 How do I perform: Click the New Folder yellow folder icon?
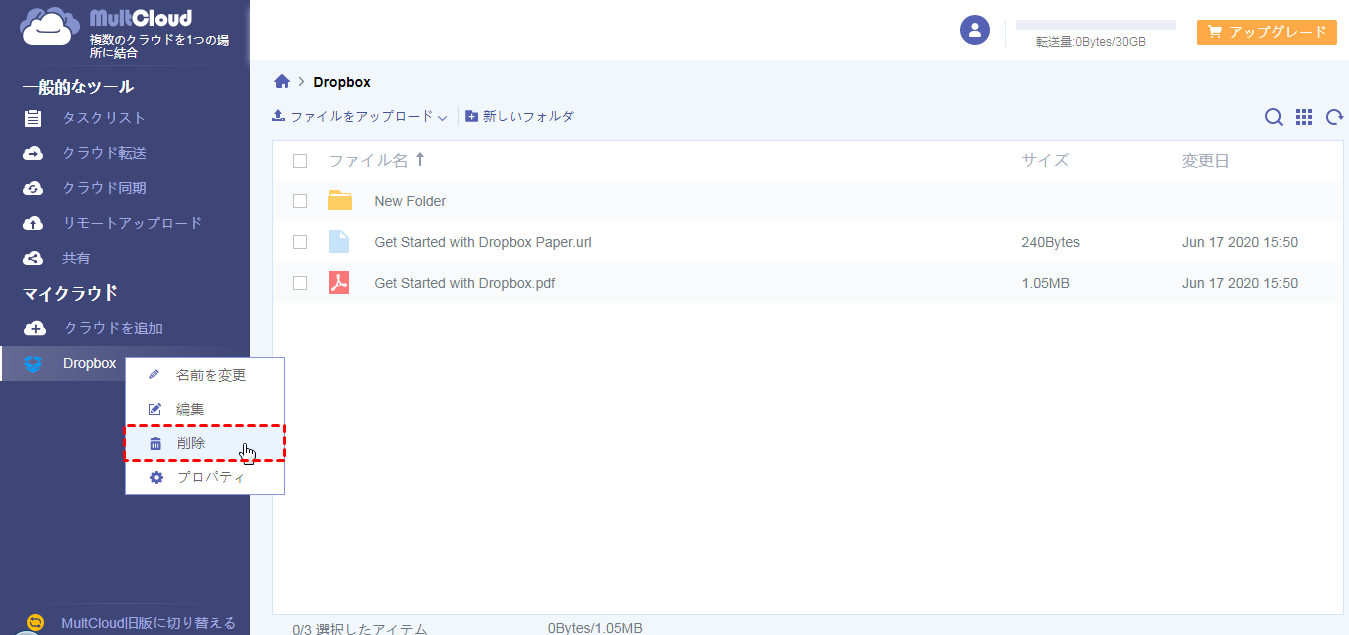(340, 200)
